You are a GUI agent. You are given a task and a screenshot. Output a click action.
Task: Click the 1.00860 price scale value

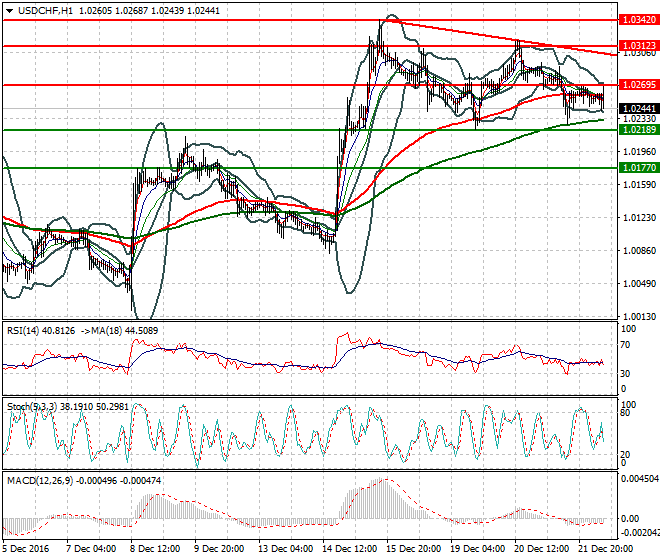point(639,251)
